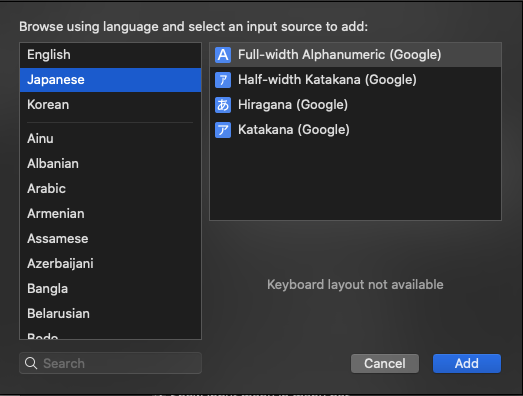The image size is (523, 396).
Task: Choose Korean in the language list
Action: [110, 105]
